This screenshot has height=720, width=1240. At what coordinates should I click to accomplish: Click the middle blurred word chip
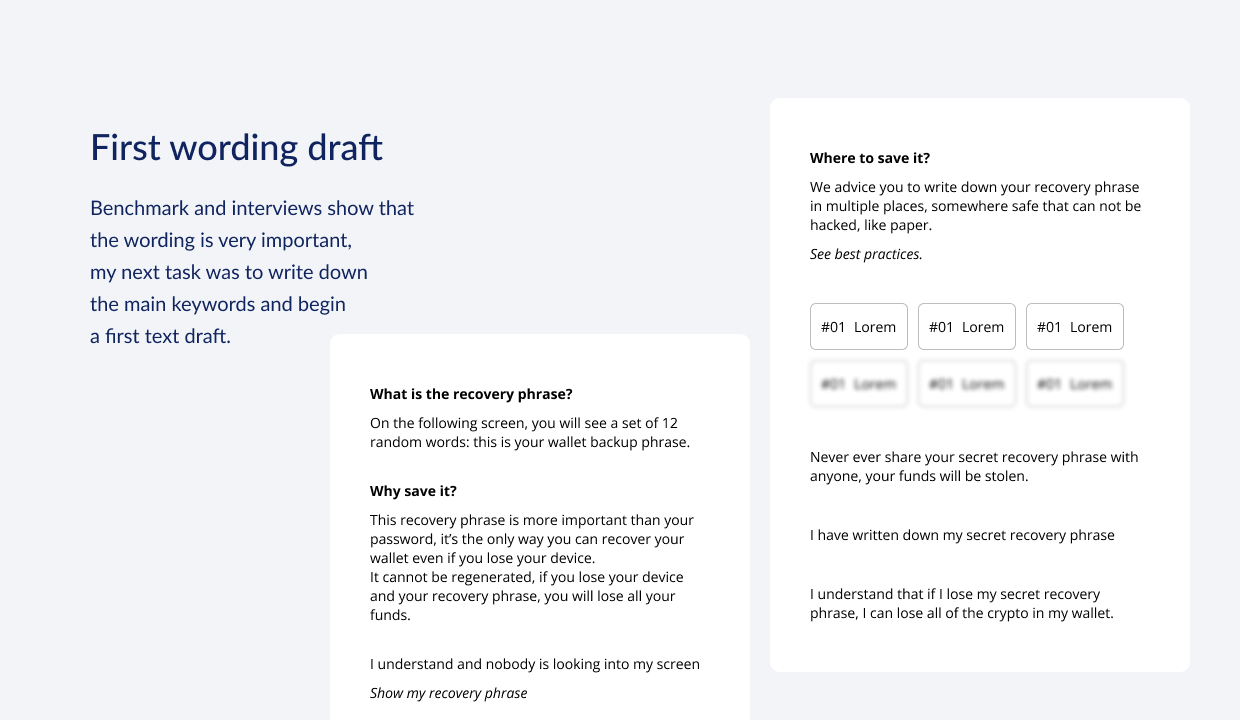coord(967,384)
